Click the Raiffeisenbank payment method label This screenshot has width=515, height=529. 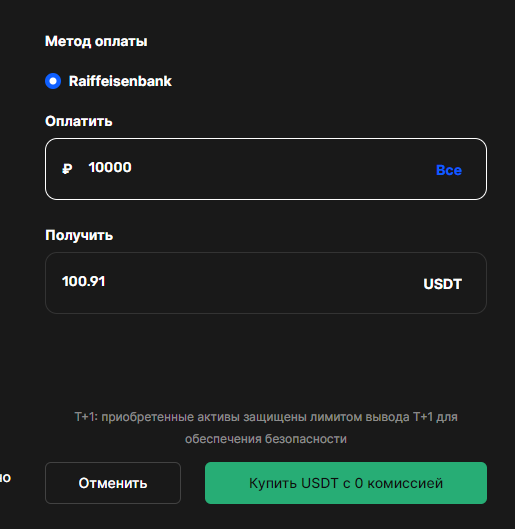click(x=120, y=81)
